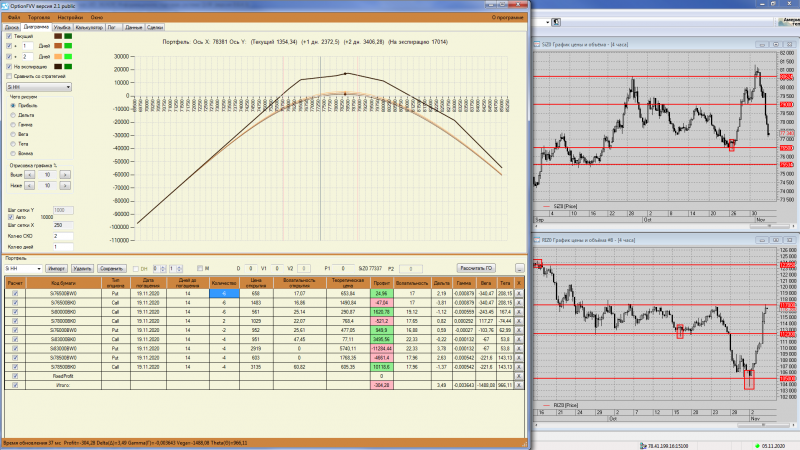Screen dimensions: 800x450
Task: Click the OptionFVV application icon in title bar
Action: tap(6, 6)
